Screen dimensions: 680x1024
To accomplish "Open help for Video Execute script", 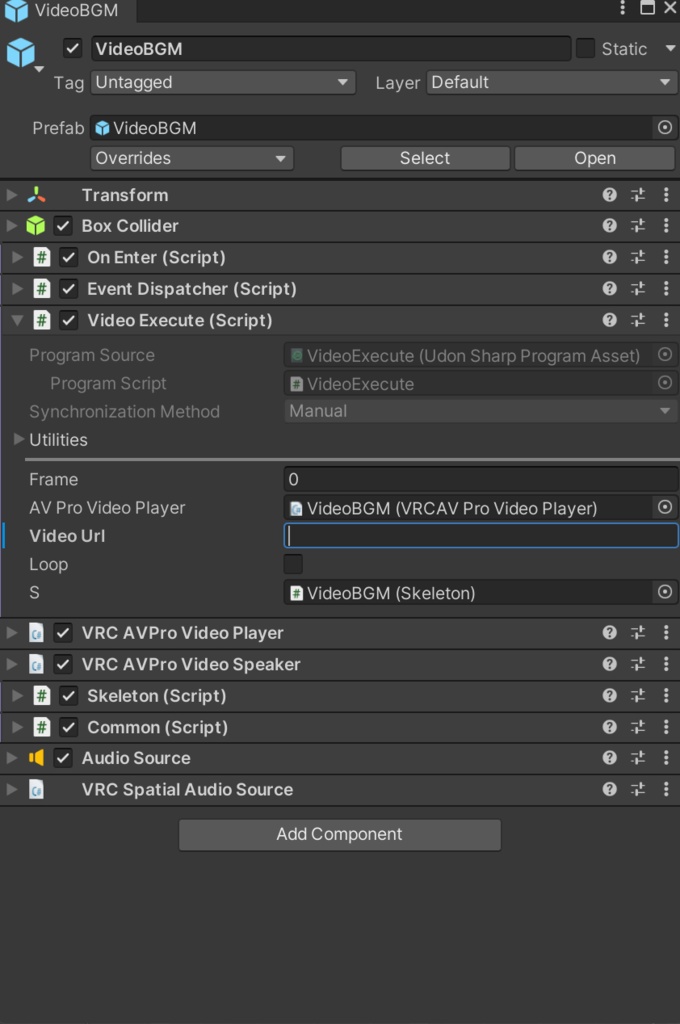I will tap(609, 319).
